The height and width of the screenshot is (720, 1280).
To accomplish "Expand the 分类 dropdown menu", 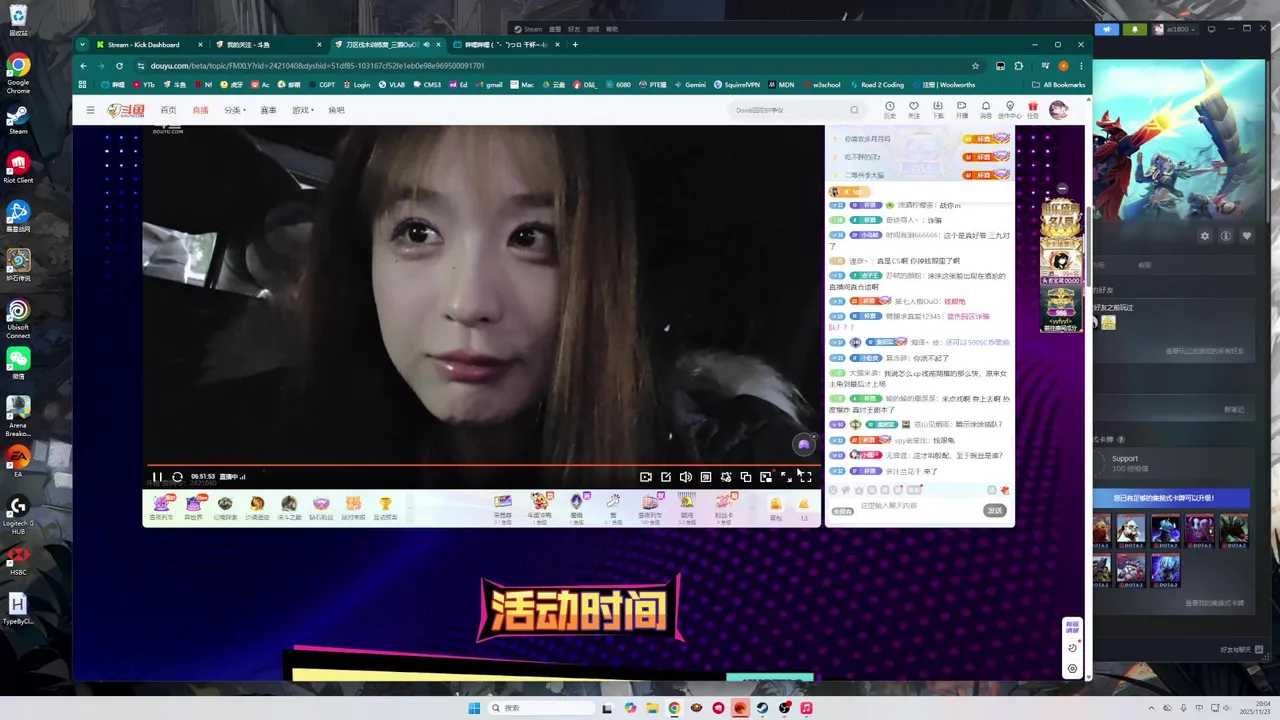I will (235, 110).
